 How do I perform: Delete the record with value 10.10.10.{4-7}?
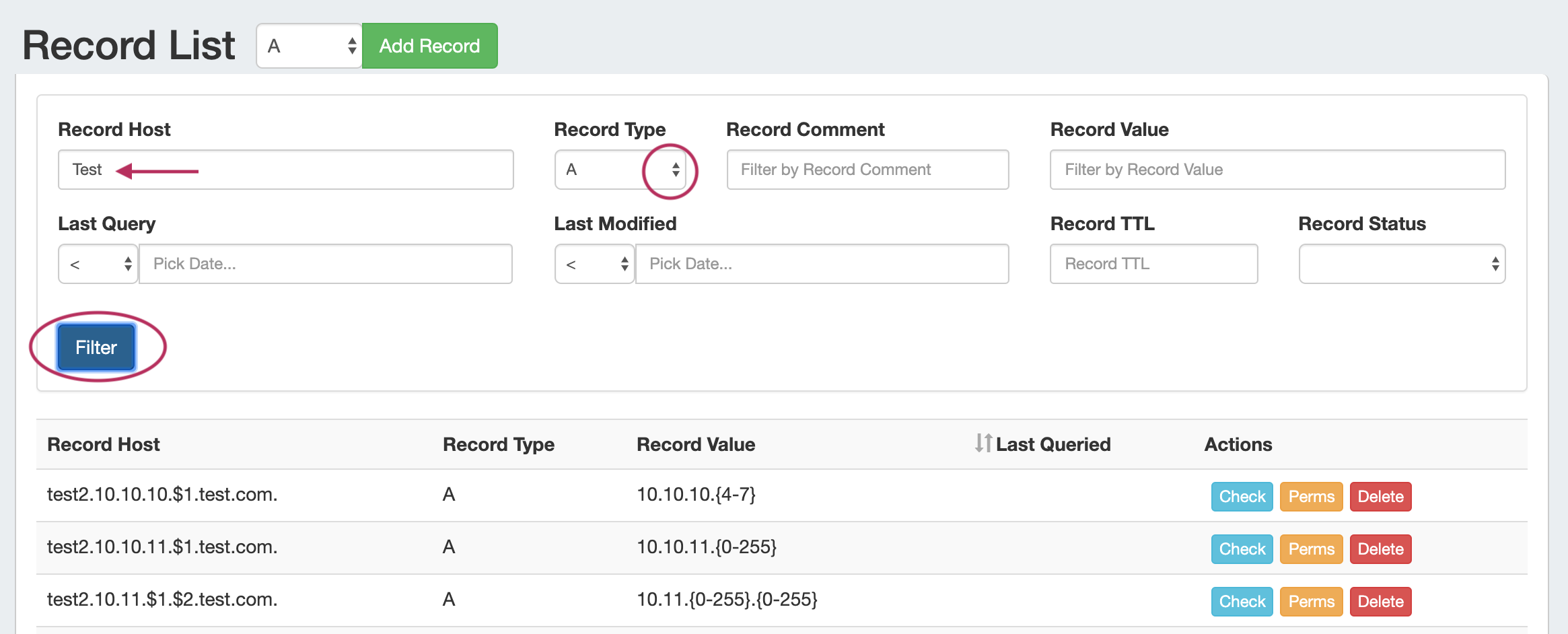[x=1380, y=497]
